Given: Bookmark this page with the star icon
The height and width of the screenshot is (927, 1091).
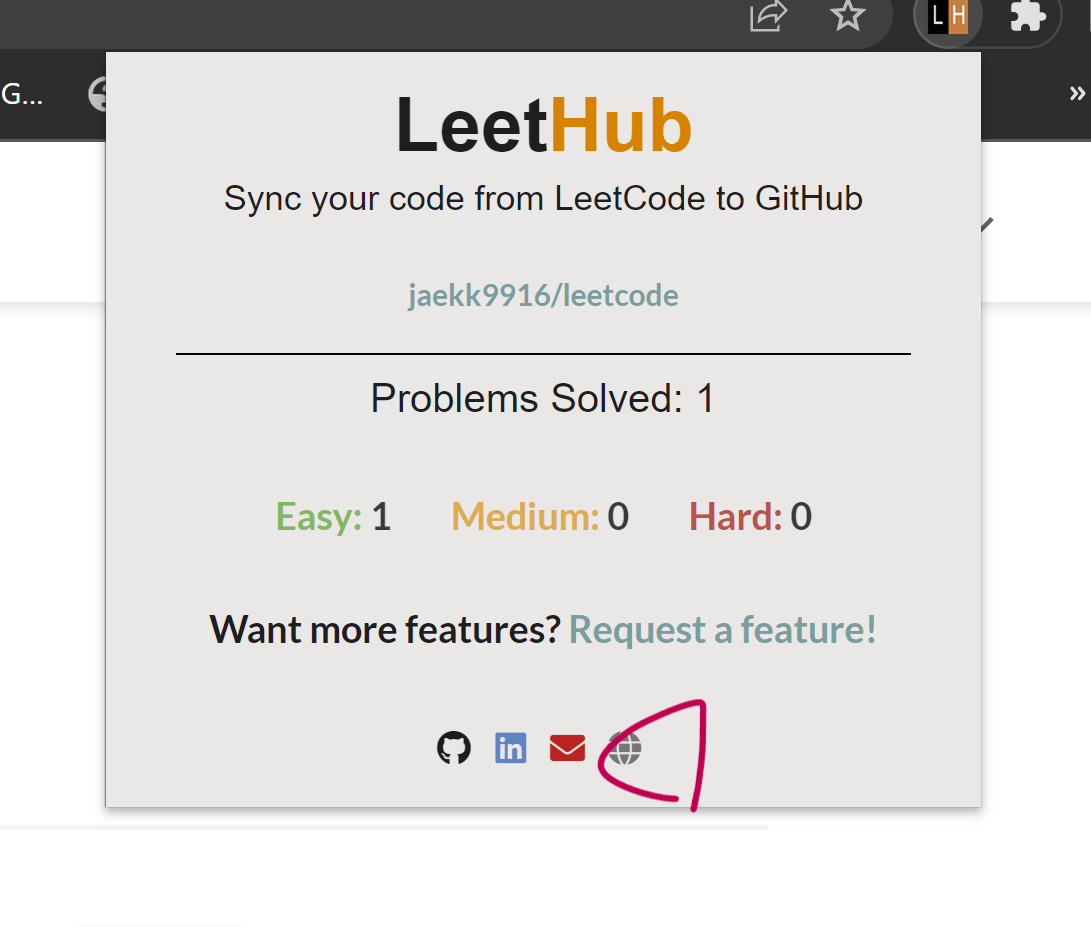Looking at the screenshot, I should point(848,16).
